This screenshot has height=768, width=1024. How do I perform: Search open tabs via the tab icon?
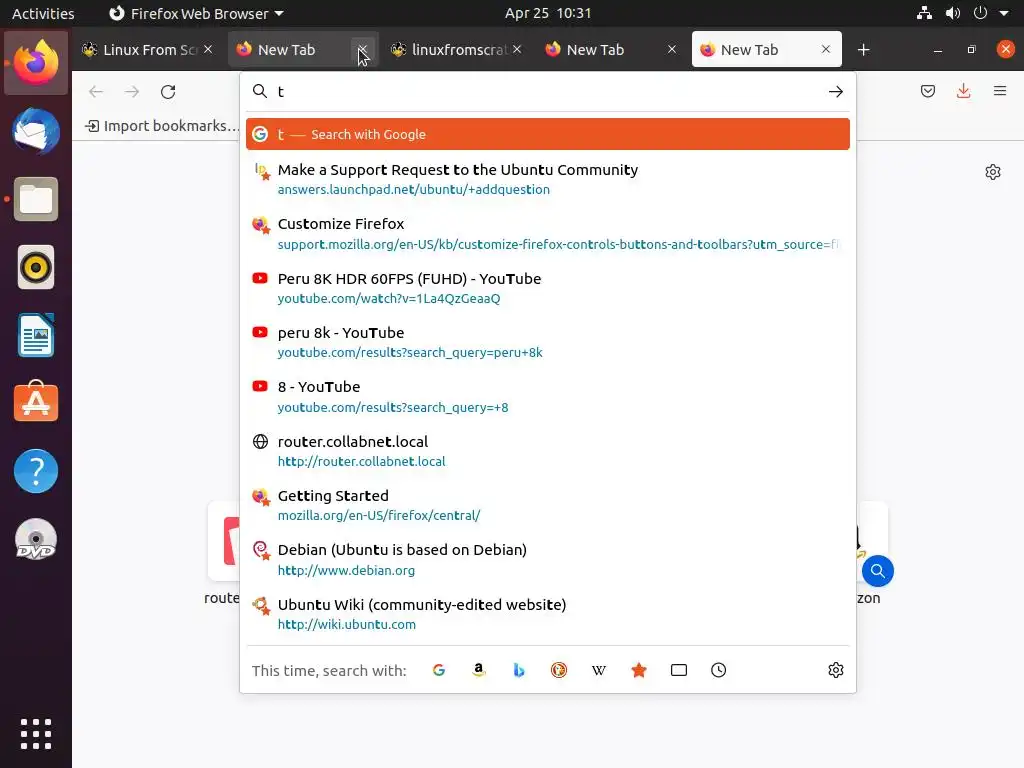coord(679,670)
